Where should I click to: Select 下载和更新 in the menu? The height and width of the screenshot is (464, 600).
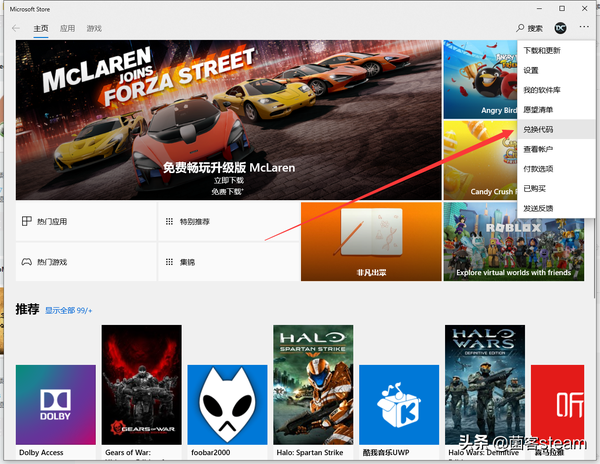[556, 50]
